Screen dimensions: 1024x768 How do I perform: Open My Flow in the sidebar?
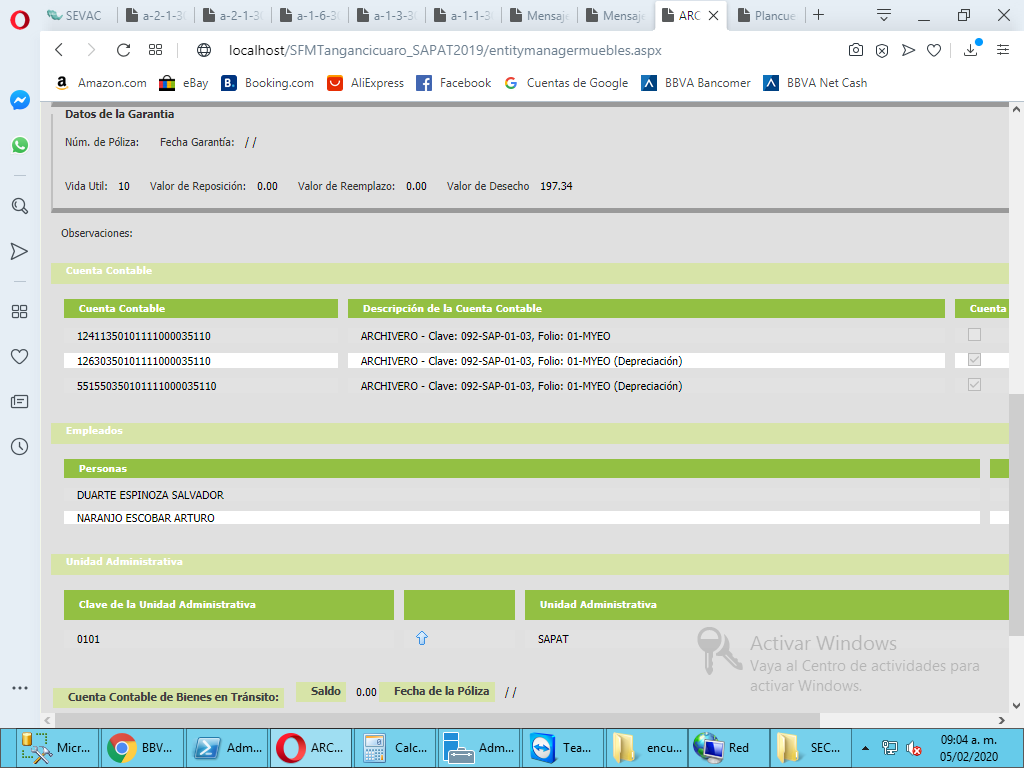(x=20, y=251)
